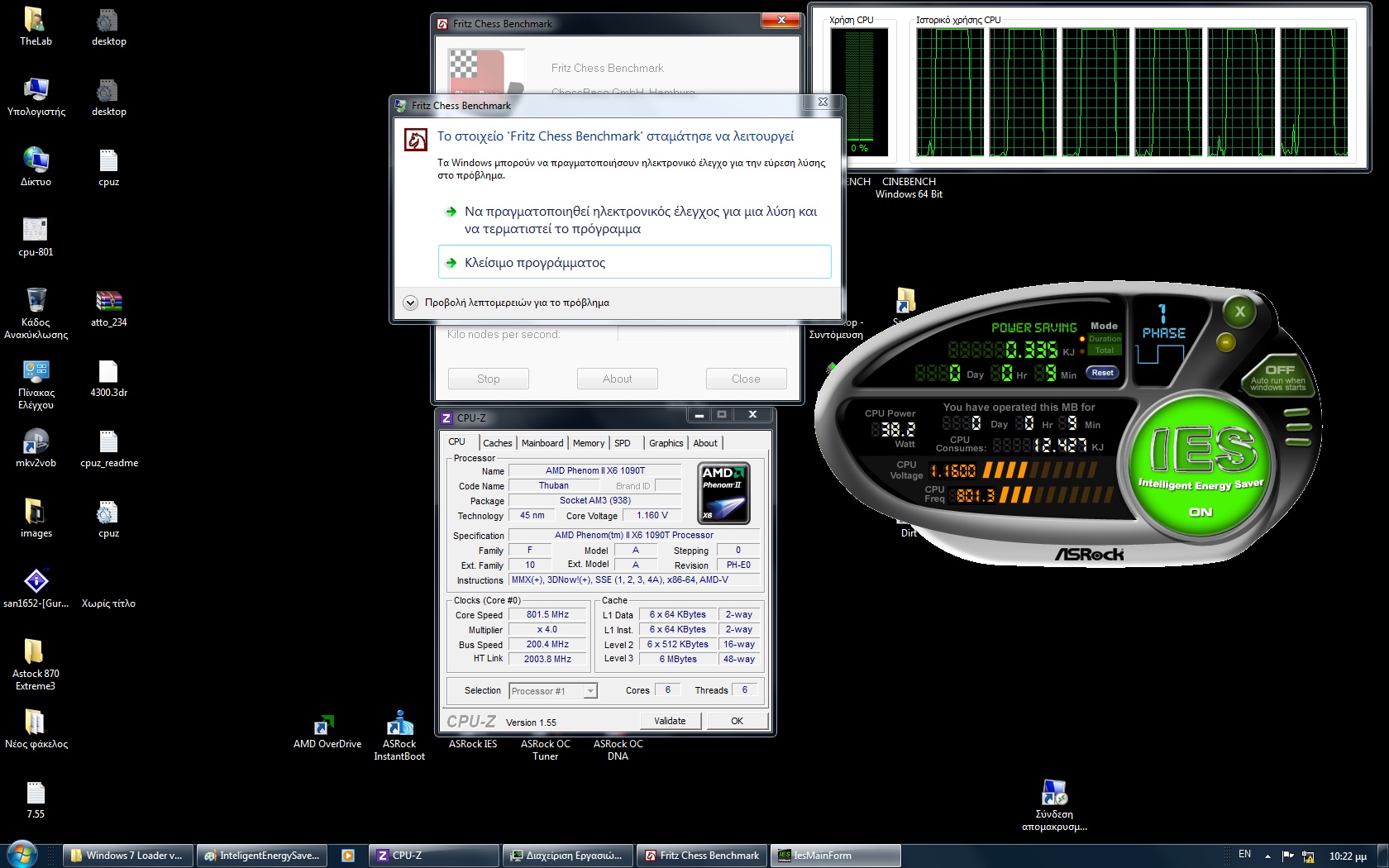The width and height of the screenshot is (1389, 868).
Task: Click the IES green X close icon
Action: pos(1239,312)
